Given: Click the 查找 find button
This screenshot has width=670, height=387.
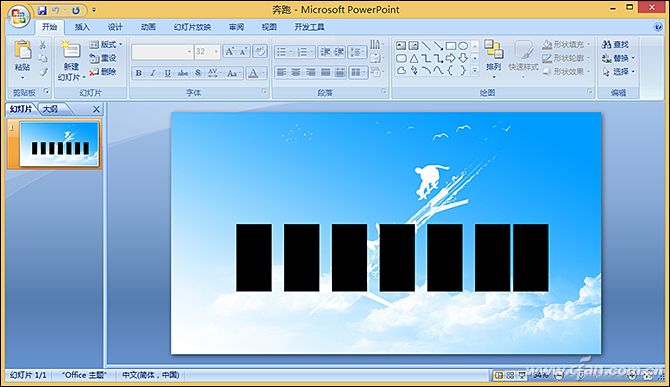Looking at the screenshot, I should click(x=615, y=44).
